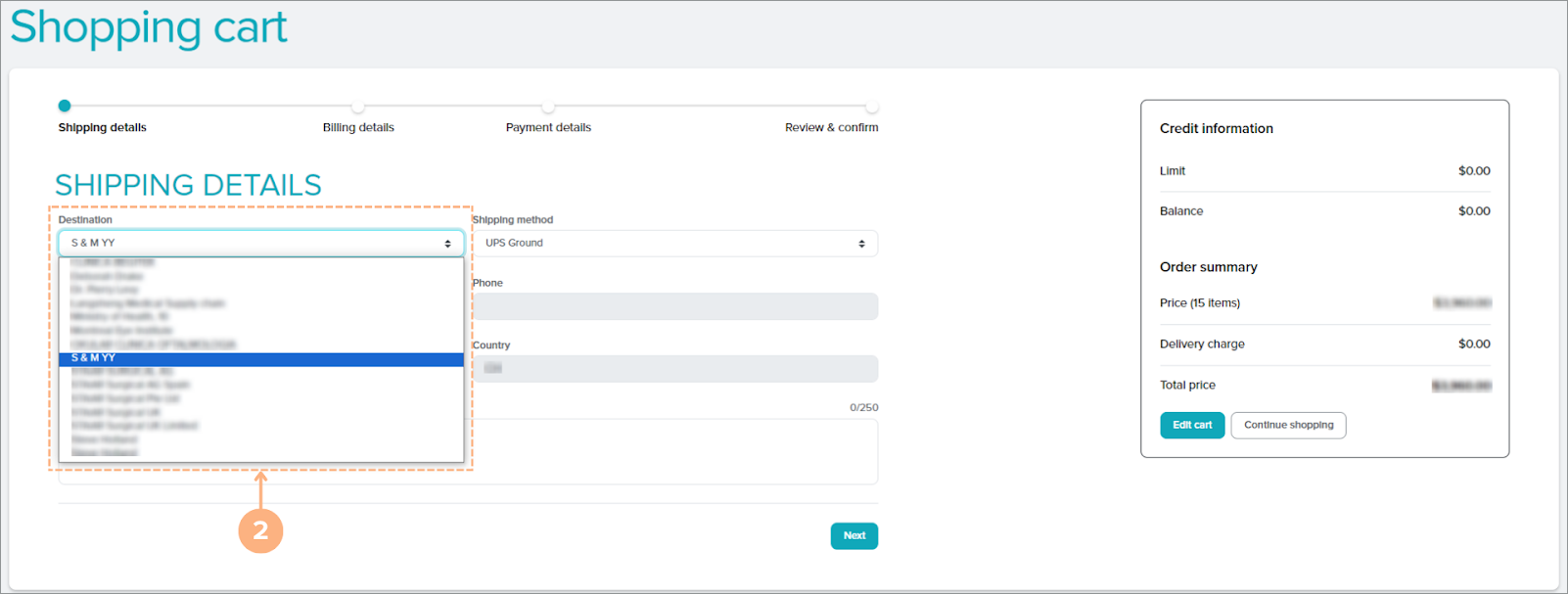Expand the UPS Ground shipping method dropdown
This screenshot has width=1568, height=594.
coord(673,244)
